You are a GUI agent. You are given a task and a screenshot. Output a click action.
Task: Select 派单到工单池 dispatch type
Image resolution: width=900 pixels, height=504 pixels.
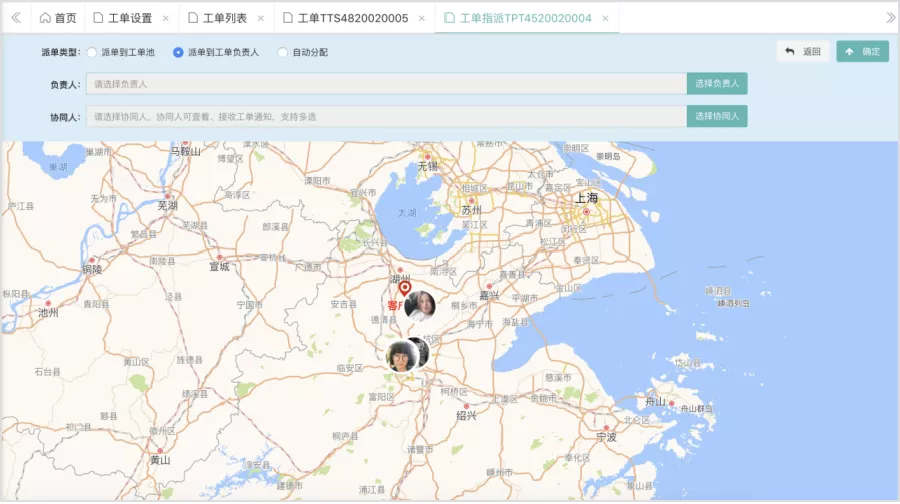pos(92,52)
